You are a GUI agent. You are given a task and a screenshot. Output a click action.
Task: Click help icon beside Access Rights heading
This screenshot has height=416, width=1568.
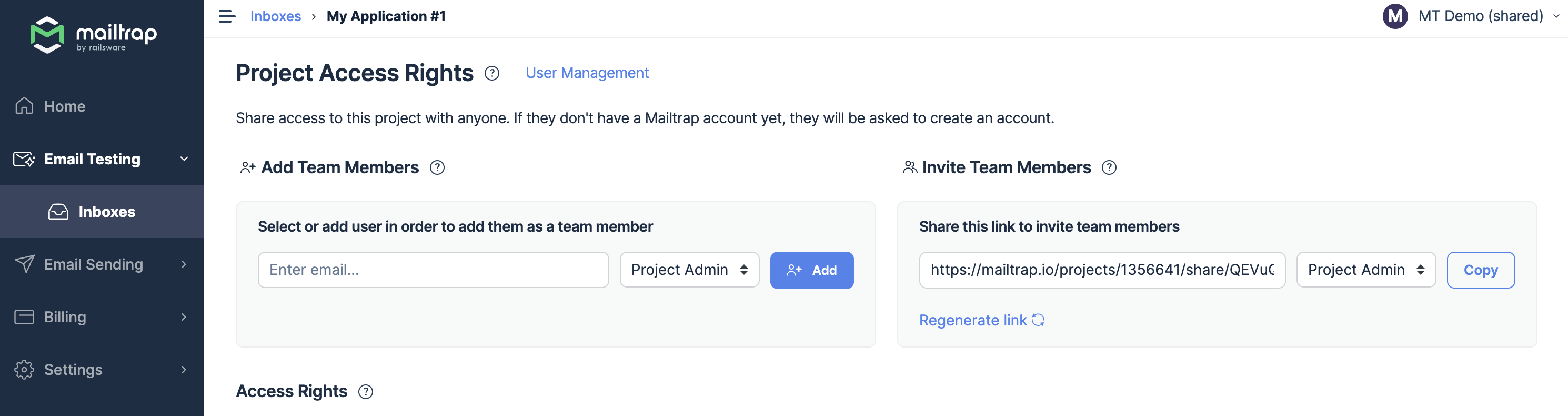click(365, 392)
